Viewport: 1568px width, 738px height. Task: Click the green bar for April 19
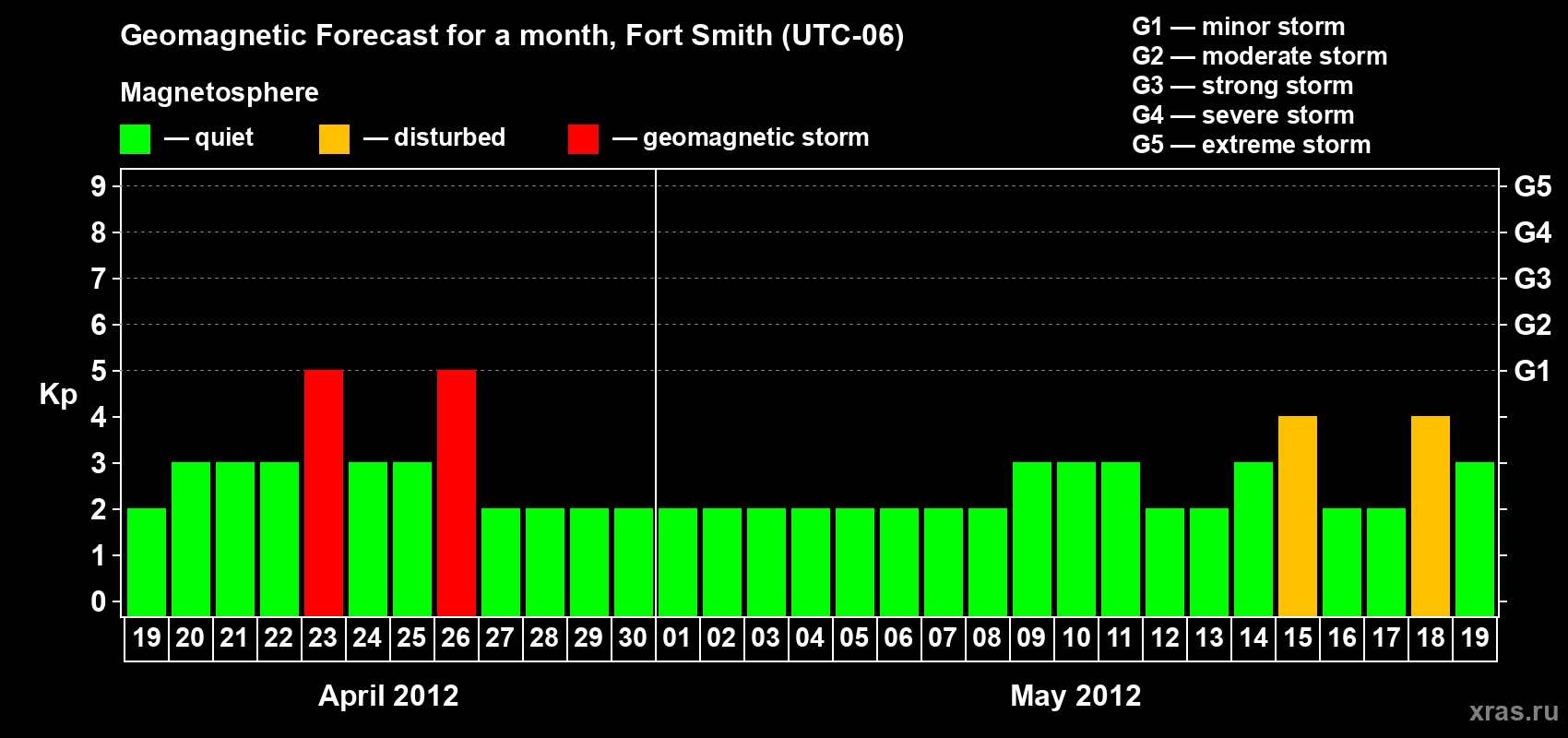[x=147, y=563]
